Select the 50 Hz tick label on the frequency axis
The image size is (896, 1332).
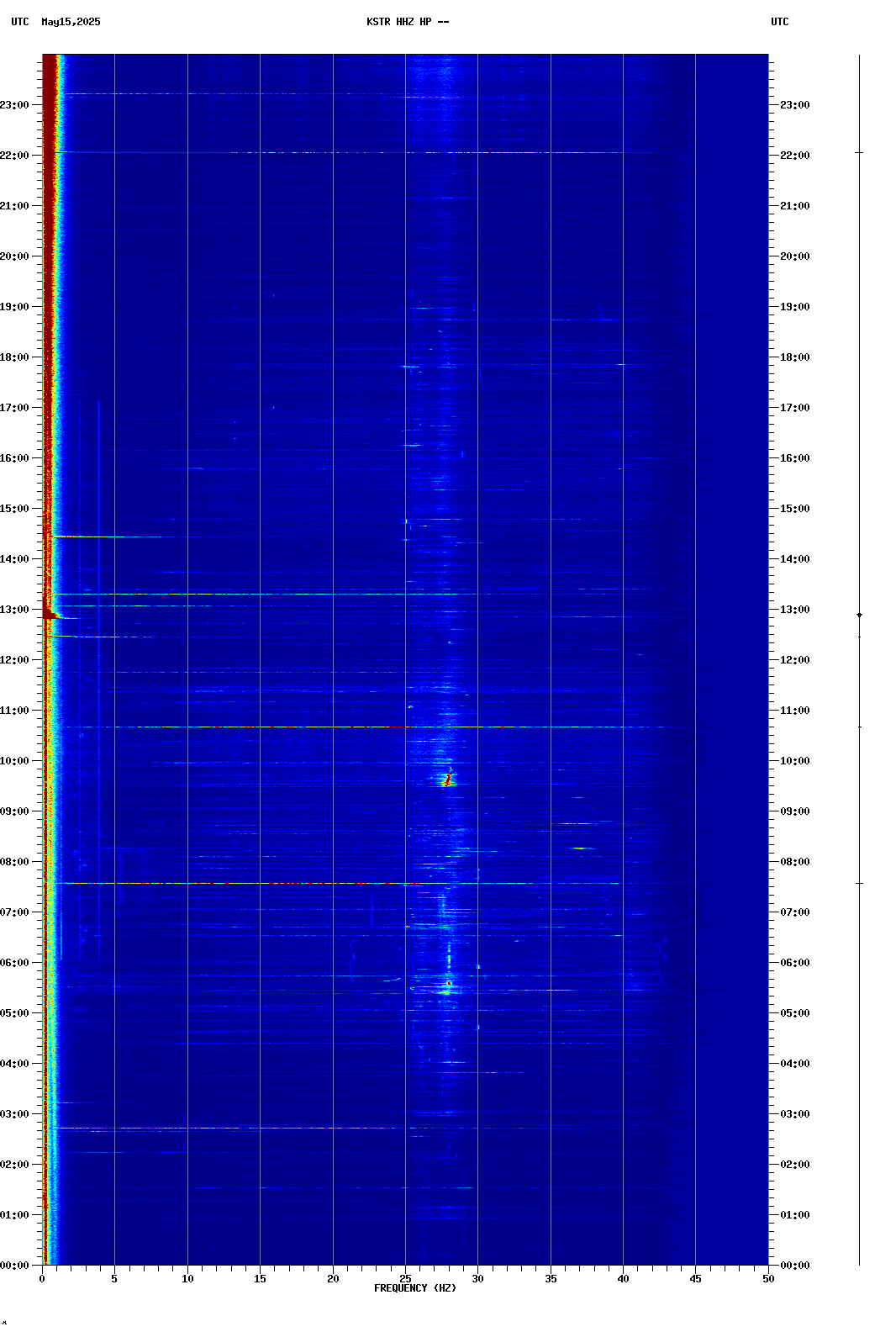pos(768,1278)
